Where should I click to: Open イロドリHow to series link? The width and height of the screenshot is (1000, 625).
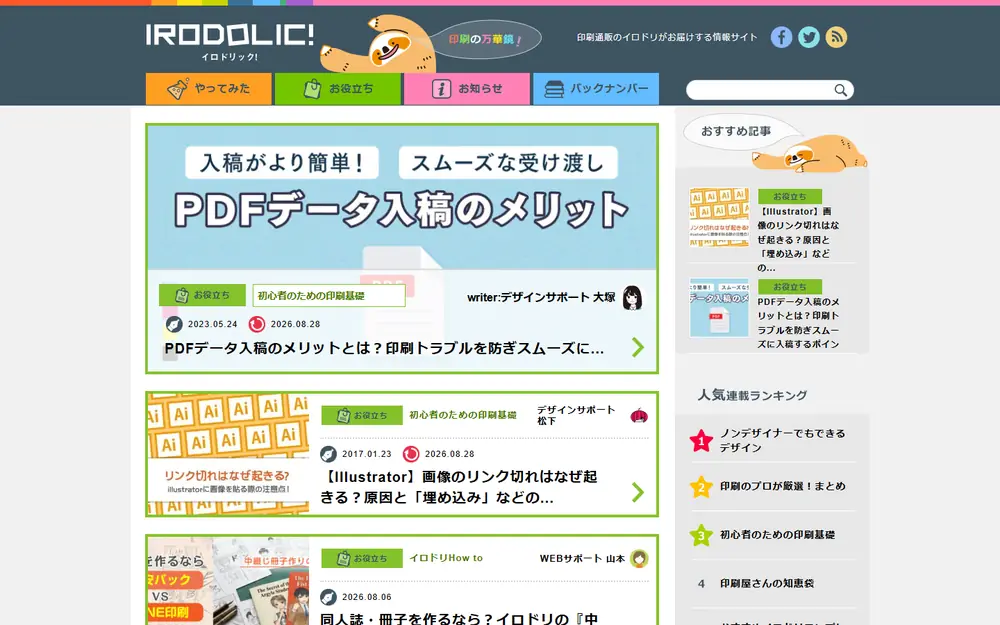[446, 558]
